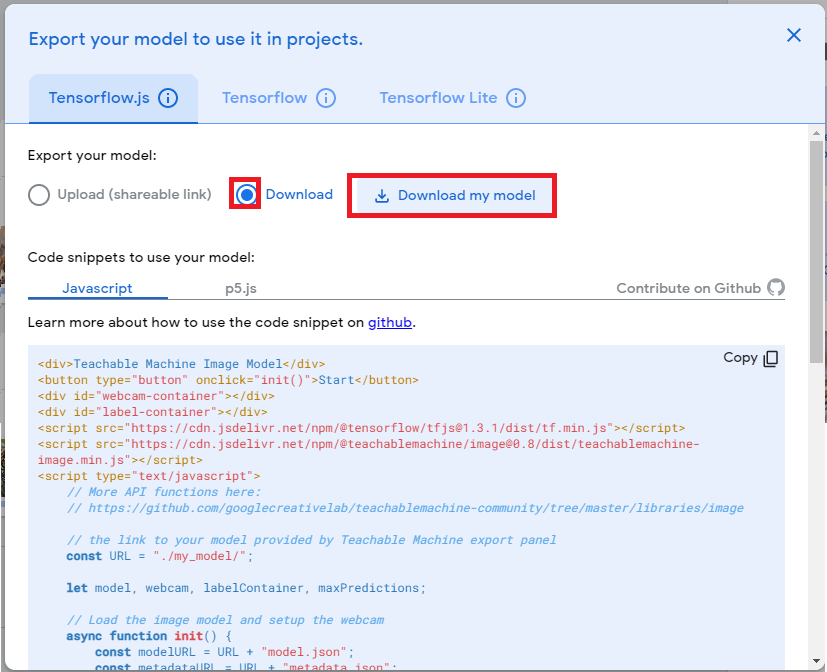Click the copy clipboard icon
The image size is (827, 672).
point(771,359)
